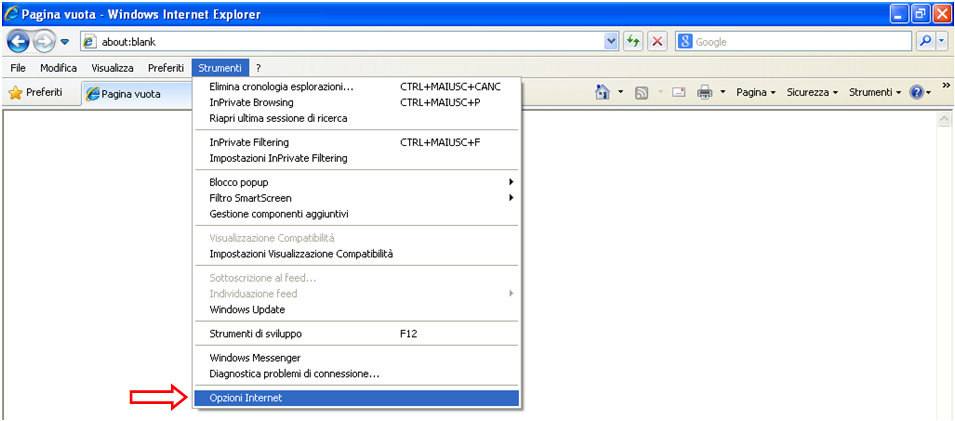This screenshot has width=955, height=421.
Task: Open Impostazioni Visualizzazione Compatibilità
Action: pos(356,253)
